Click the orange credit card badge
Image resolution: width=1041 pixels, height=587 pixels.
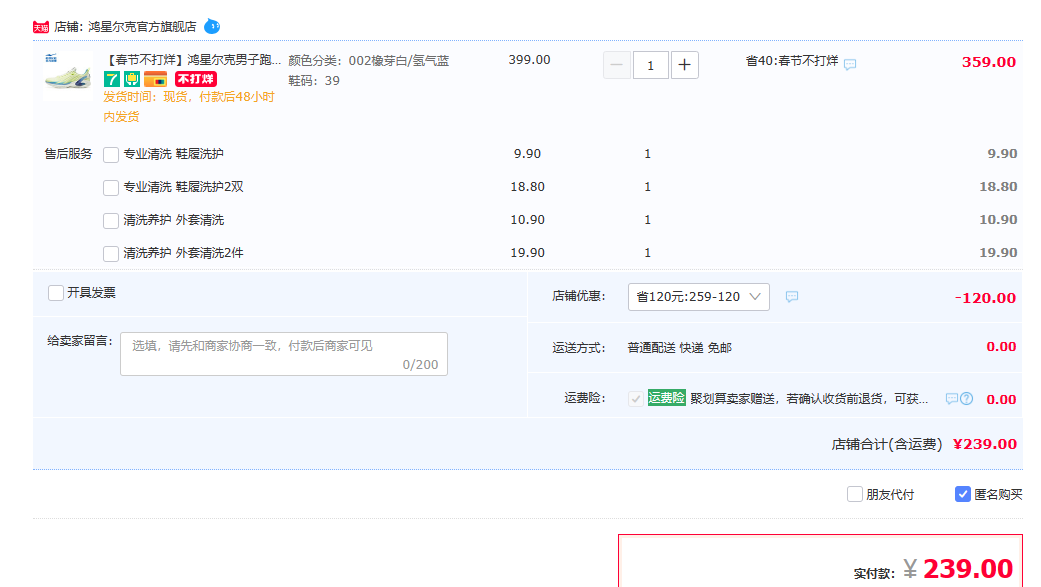(155, 80)
